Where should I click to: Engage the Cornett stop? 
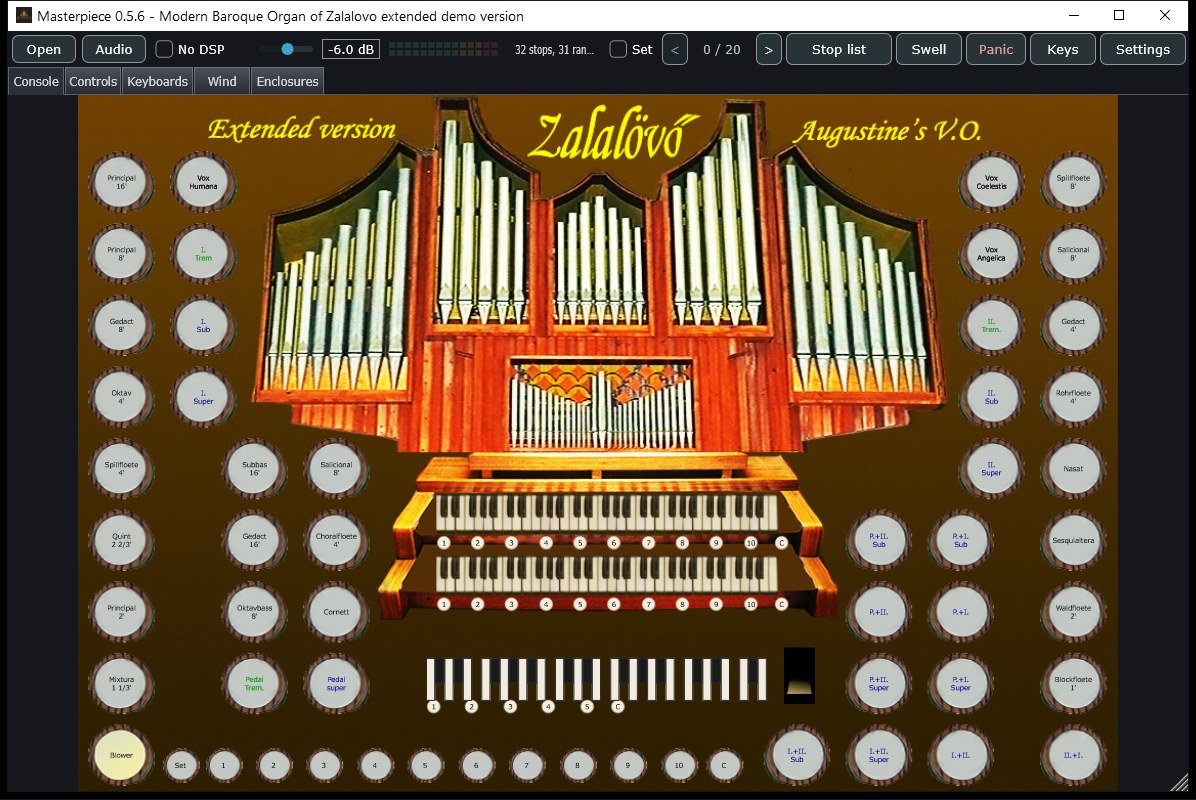click(336, 612)
